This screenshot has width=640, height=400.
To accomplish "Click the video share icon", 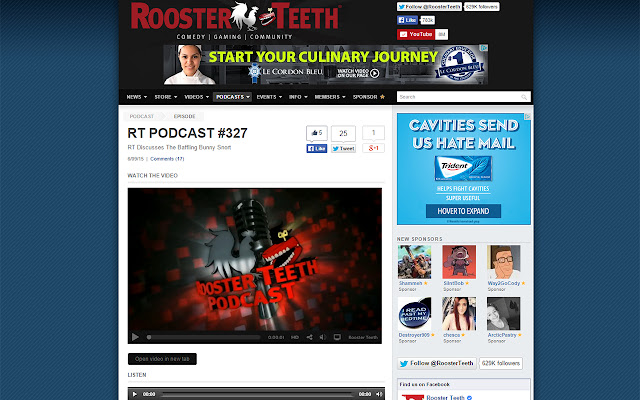I will pos(309,337).
